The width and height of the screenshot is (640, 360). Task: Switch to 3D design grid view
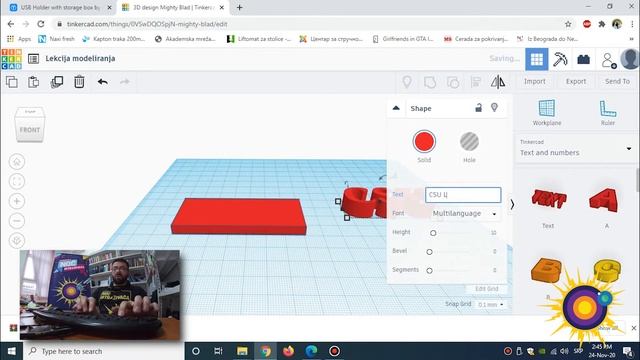pyautogui.click(x=537, y=59)
